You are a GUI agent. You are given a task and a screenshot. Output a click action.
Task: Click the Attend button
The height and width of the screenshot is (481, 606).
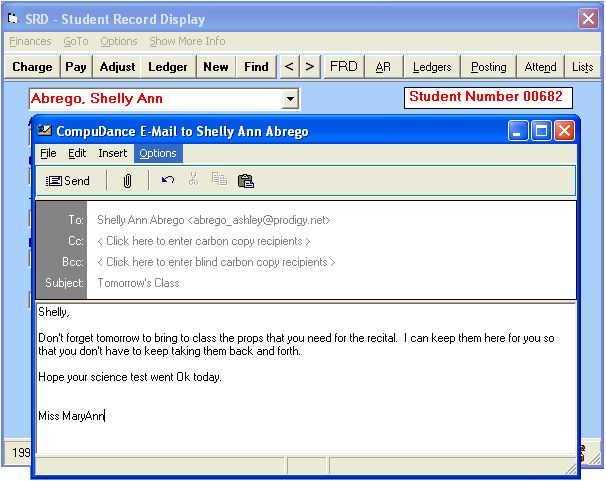coord(540,67)
